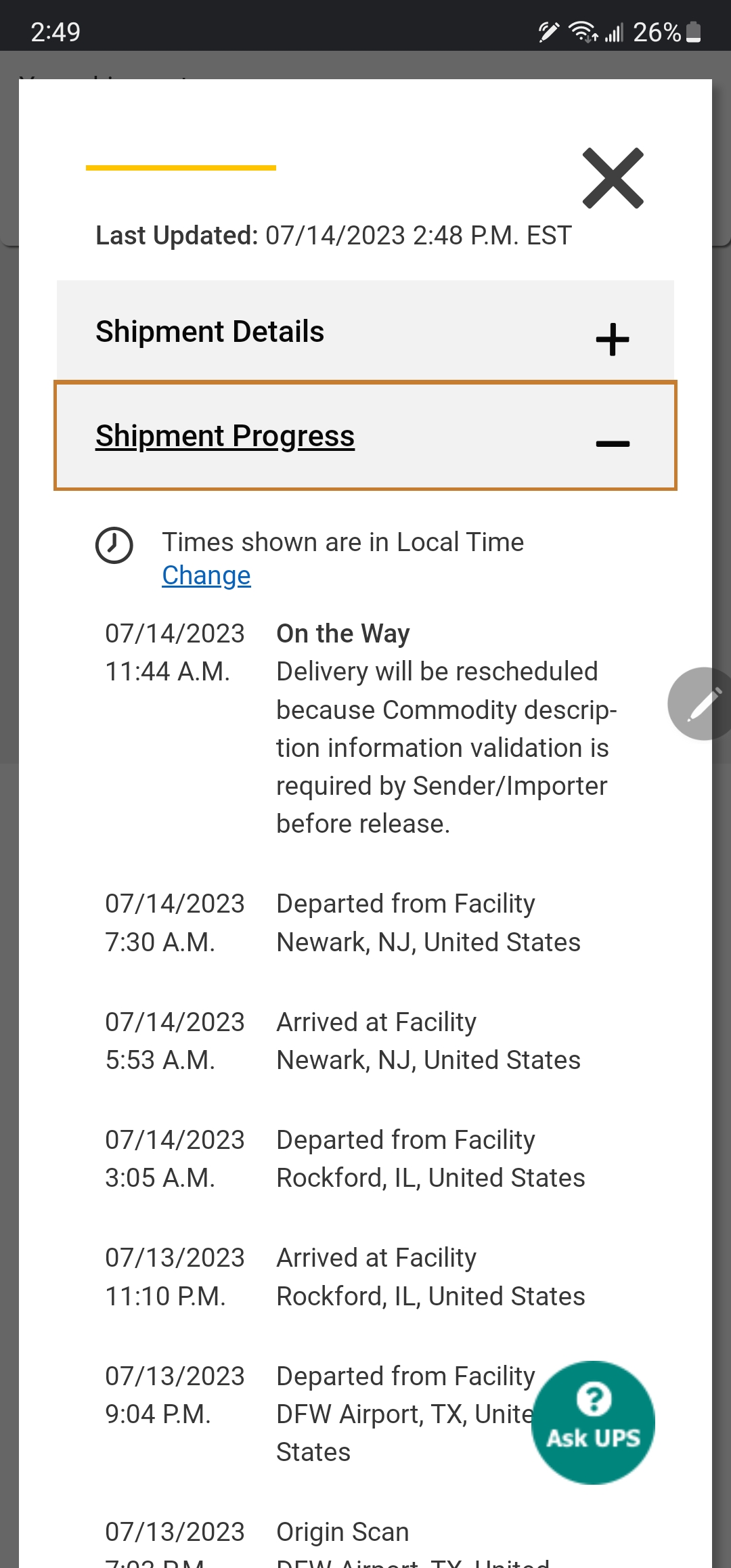
Task: Collapse the Shipment Progress section
Action: 365,435
